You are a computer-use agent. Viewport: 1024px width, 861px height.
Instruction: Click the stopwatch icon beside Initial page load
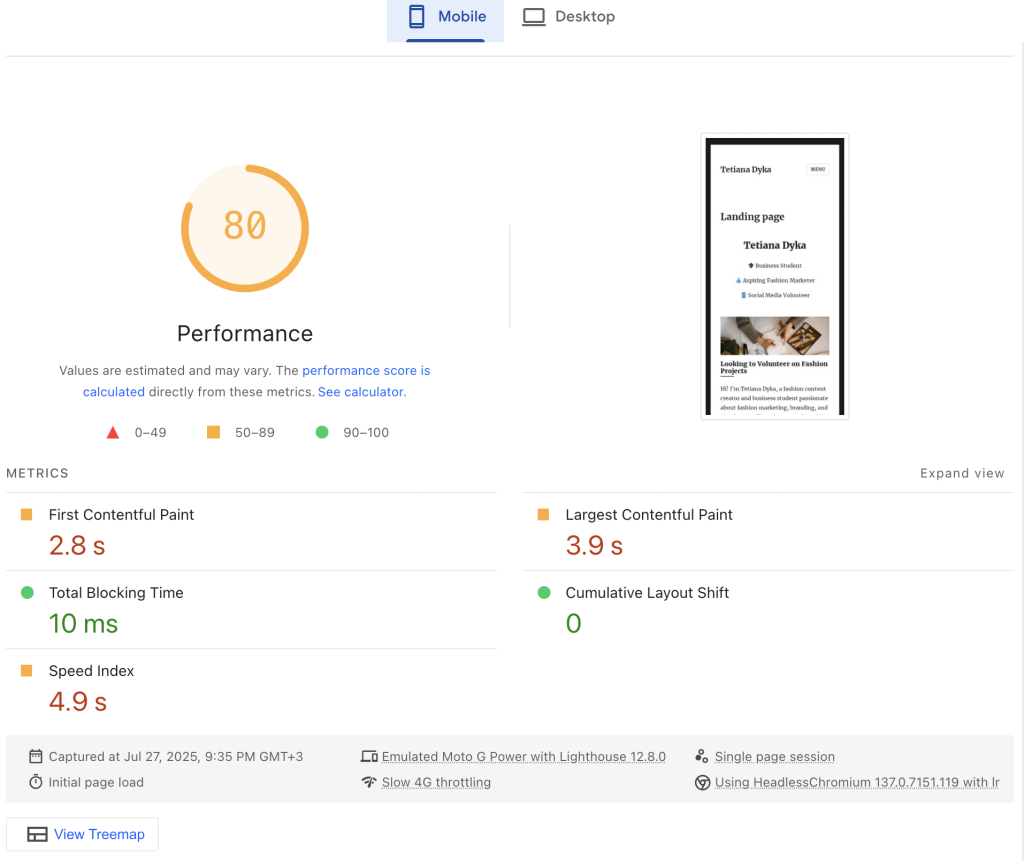click(x=36, y=783)
